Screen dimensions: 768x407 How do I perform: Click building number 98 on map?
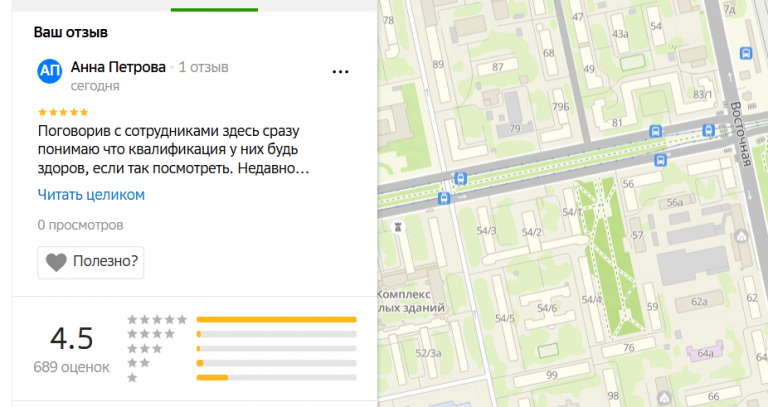613,396
